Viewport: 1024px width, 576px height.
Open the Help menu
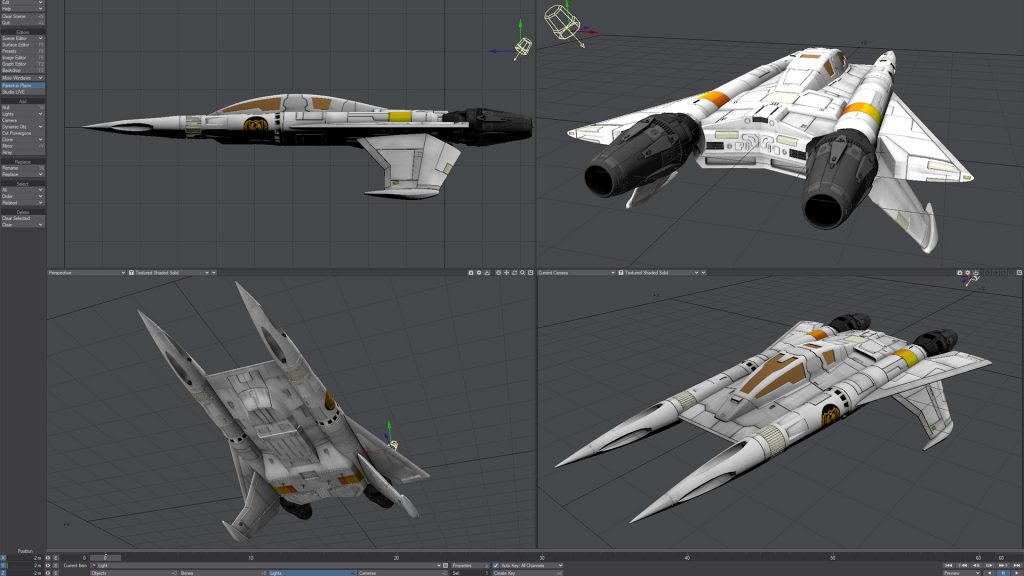tap(22, 10)
